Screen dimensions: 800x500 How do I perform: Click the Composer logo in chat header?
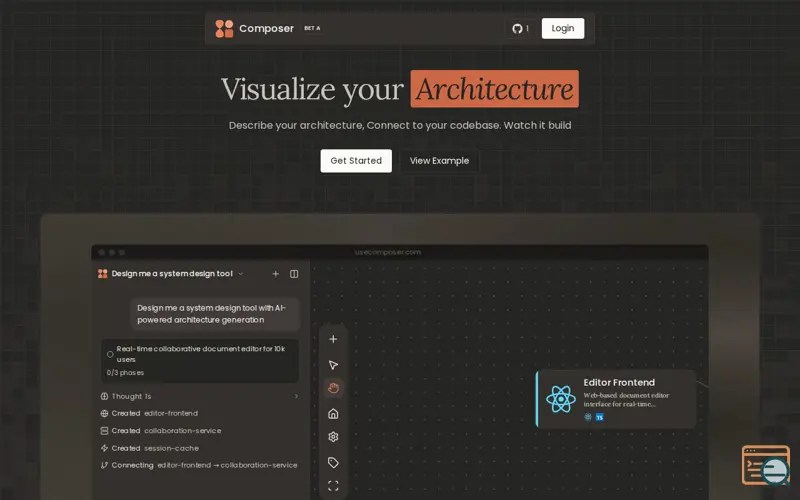[x=103, y=274]
